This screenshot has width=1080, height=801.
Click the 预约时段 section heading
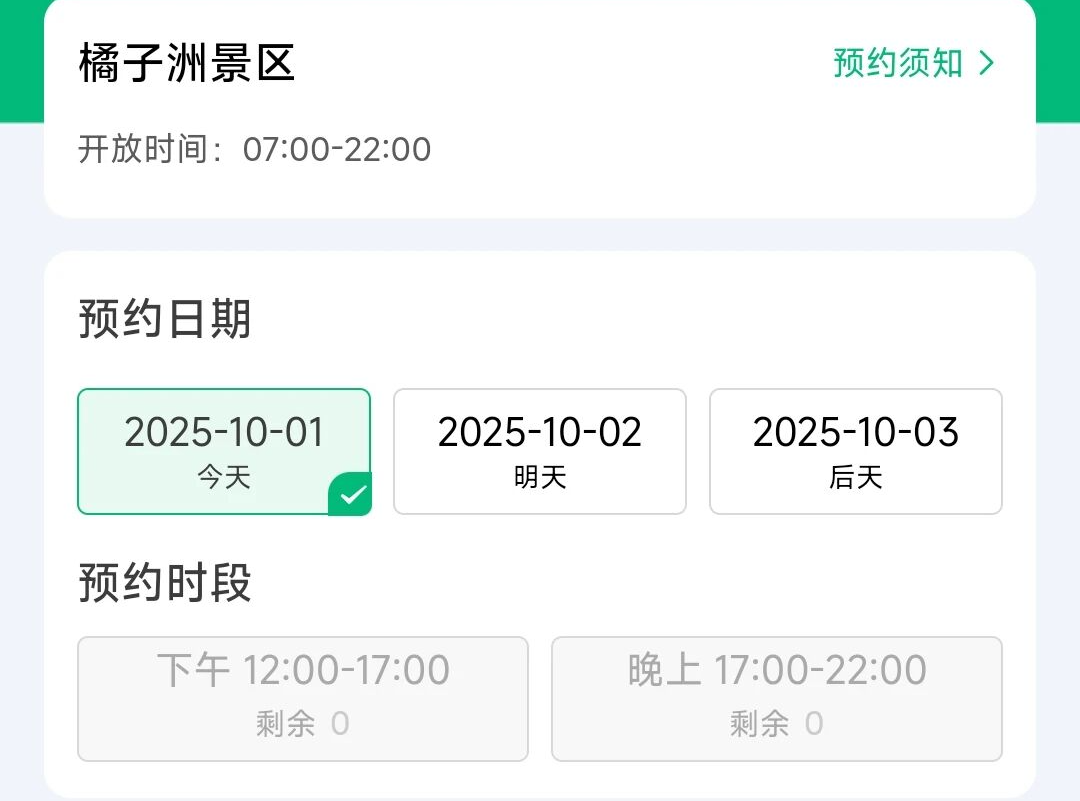click(165, 583)
